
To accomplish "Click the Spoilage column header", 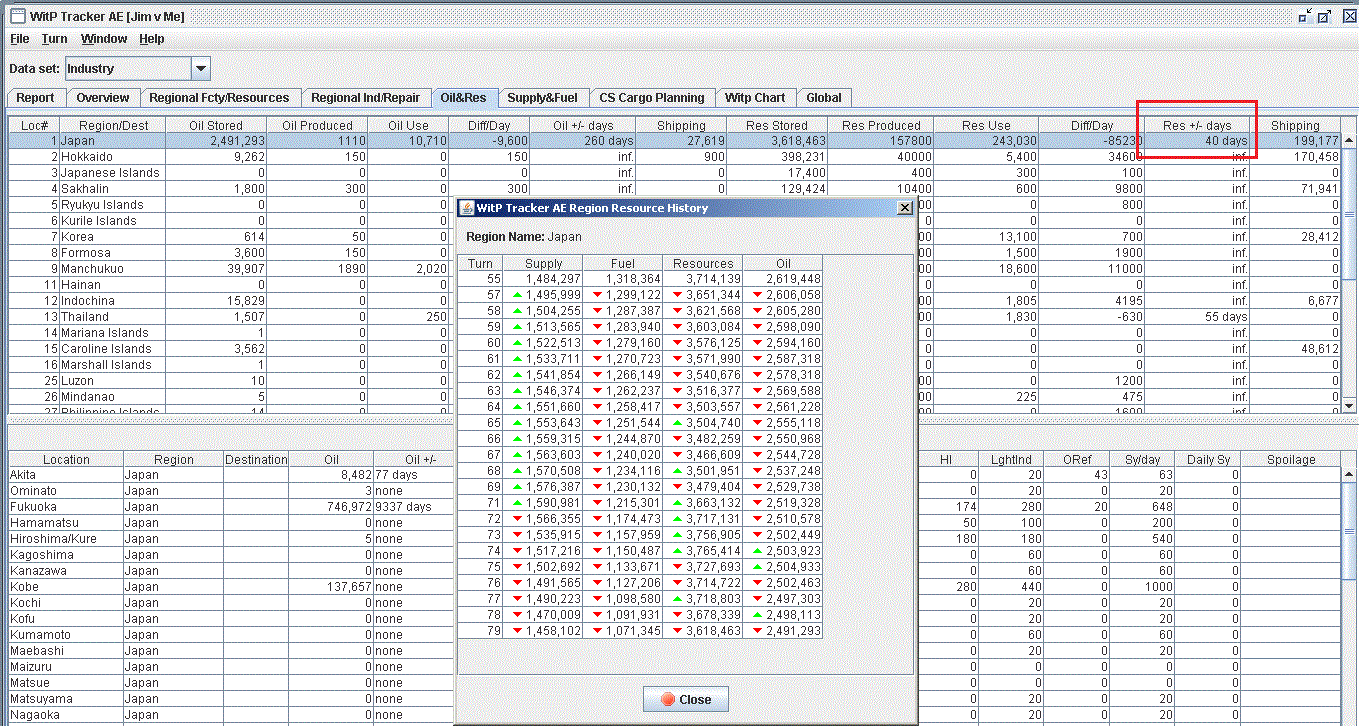I will pos(1290,459).
